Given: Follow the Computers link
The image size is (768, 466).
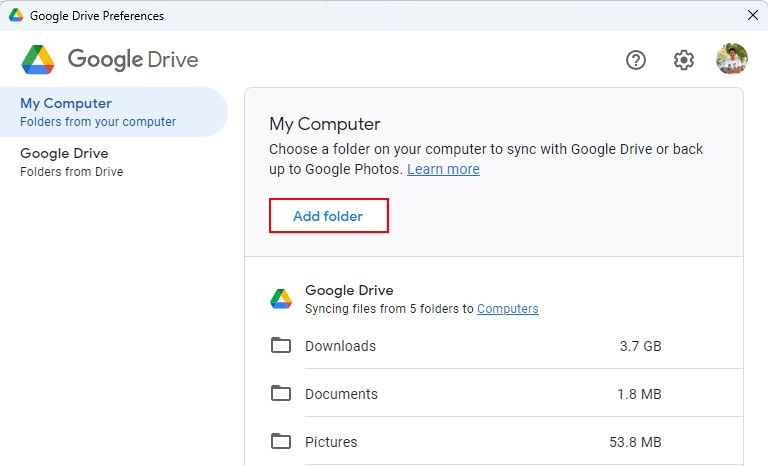Looking at the screenshot, I should (x=507, y=309).
